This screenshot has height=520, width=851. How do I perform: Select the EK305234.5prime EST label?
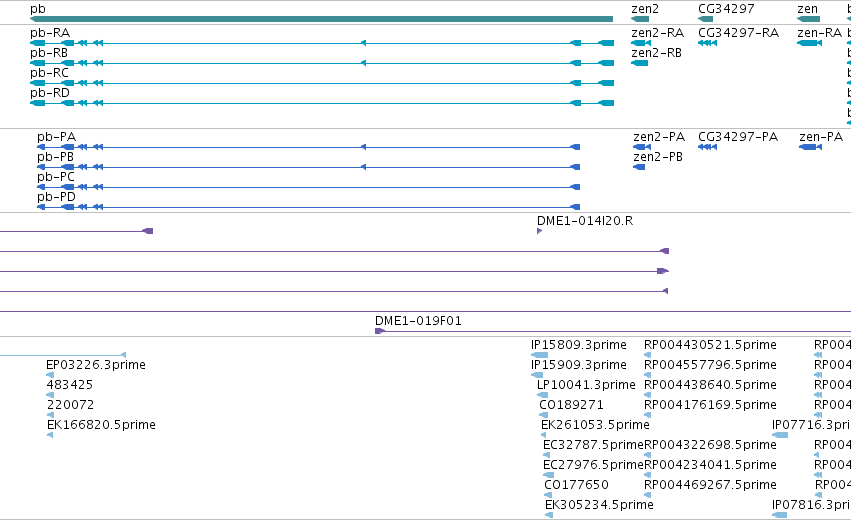599,505
